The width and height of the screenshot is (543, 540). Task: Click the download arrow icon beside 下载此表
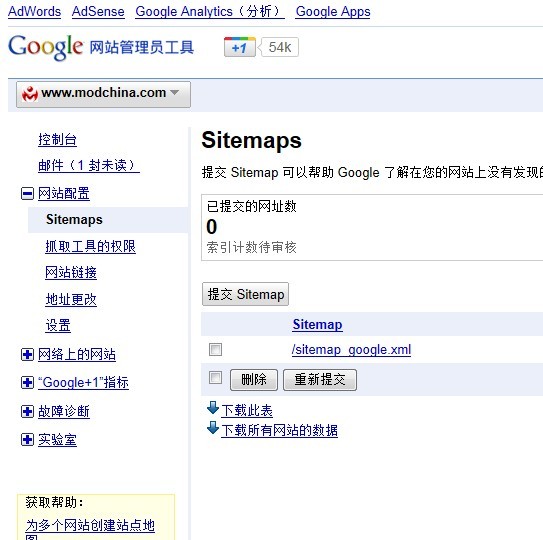pyautogui.click(x=213, y=408)
